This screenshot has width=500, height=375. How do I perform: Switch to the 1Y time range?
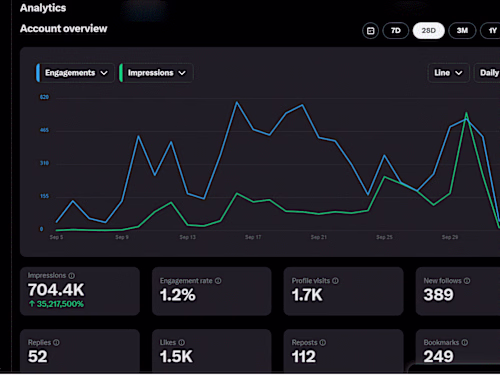pos(491,31)
